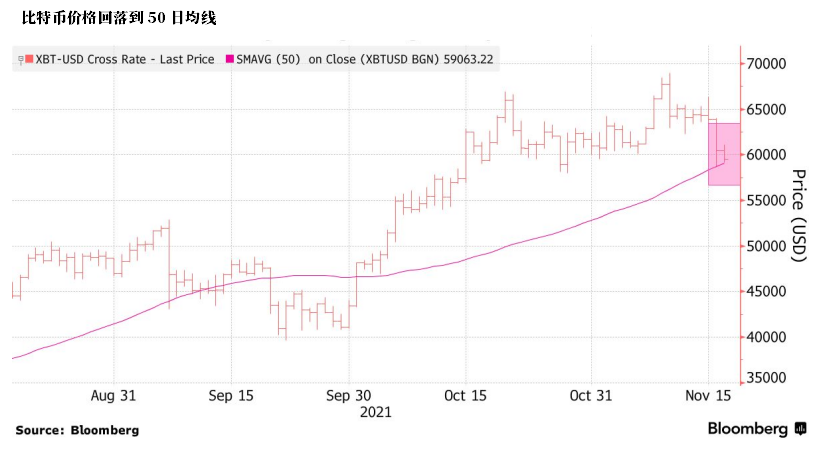826x455 pixels.
Task: Click the Sep 30 date axis label
Action: 350,395
